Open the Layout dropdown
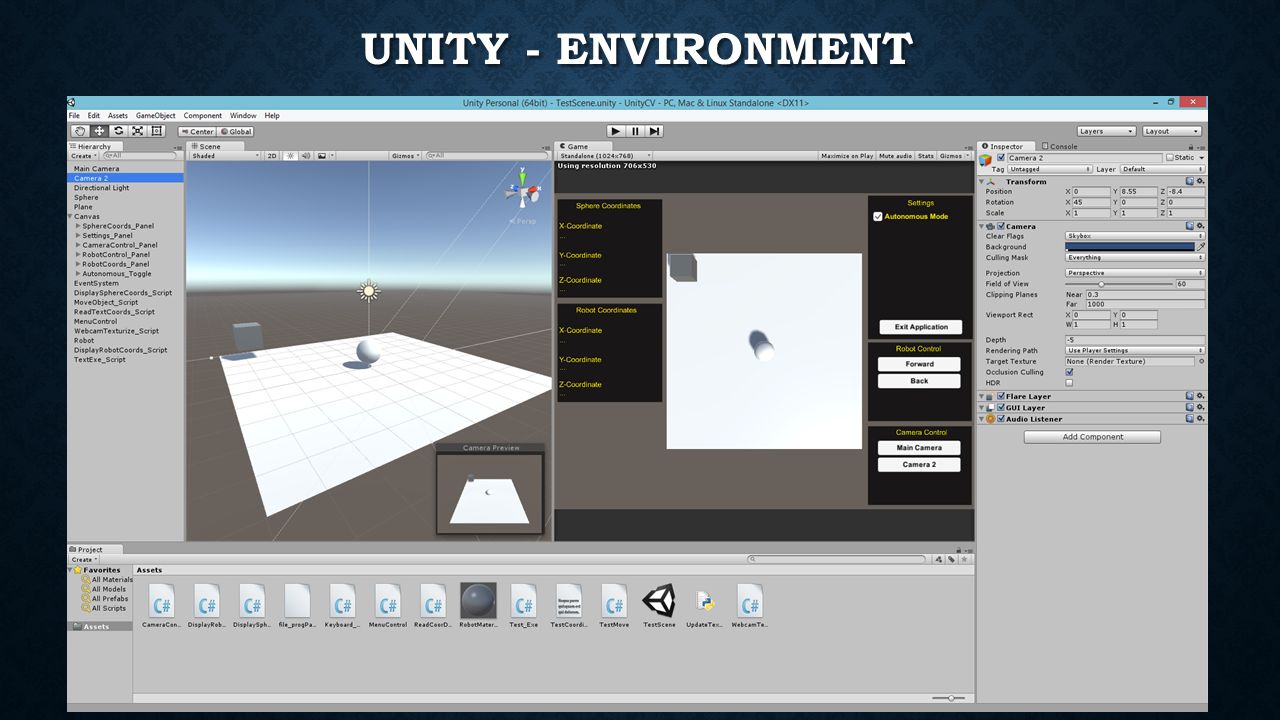The width and height of the screenshot is (1280, 720). point(1172,131)
